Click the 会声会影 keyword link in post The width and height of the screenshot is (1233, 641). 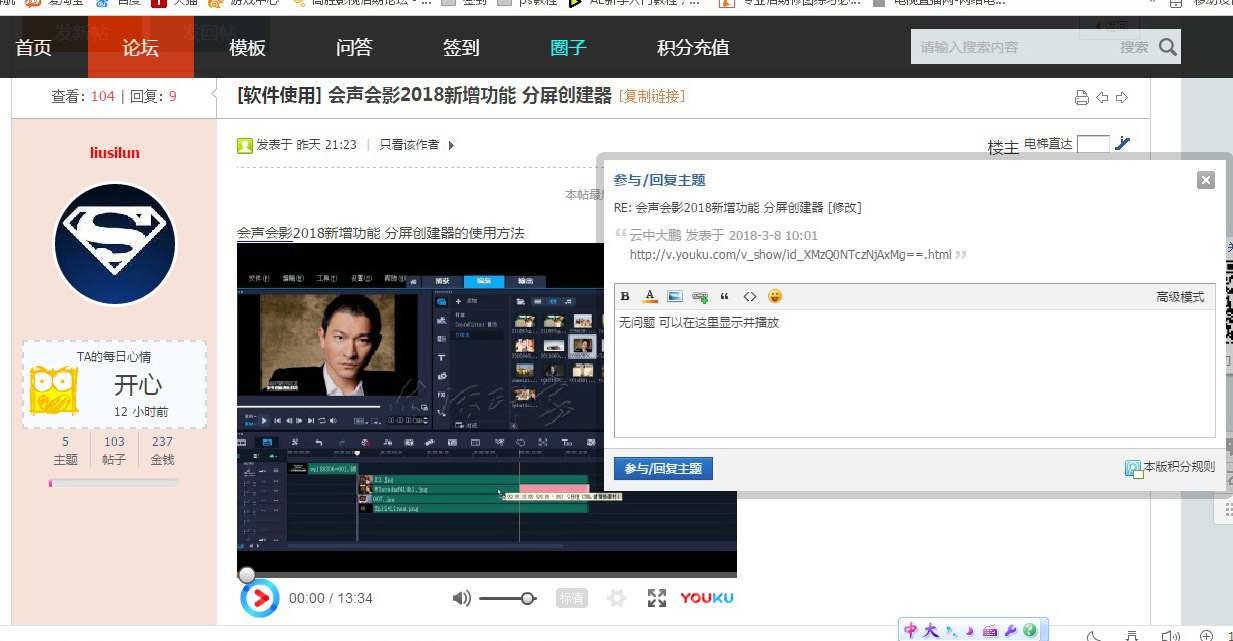(x=265, y=233)
